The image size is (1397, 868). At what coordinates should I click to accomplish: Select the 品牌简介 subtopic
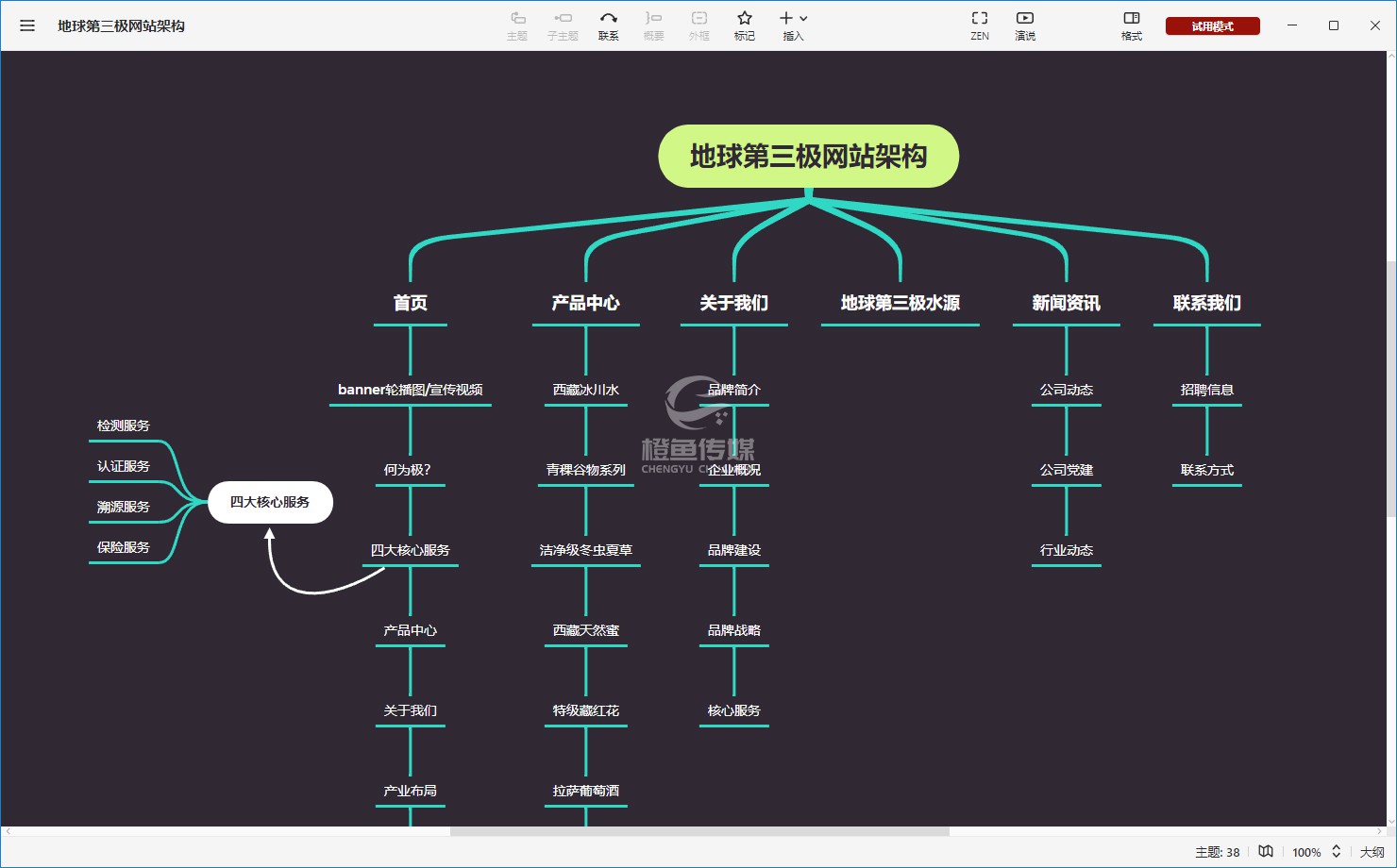(x=734, y=390)
